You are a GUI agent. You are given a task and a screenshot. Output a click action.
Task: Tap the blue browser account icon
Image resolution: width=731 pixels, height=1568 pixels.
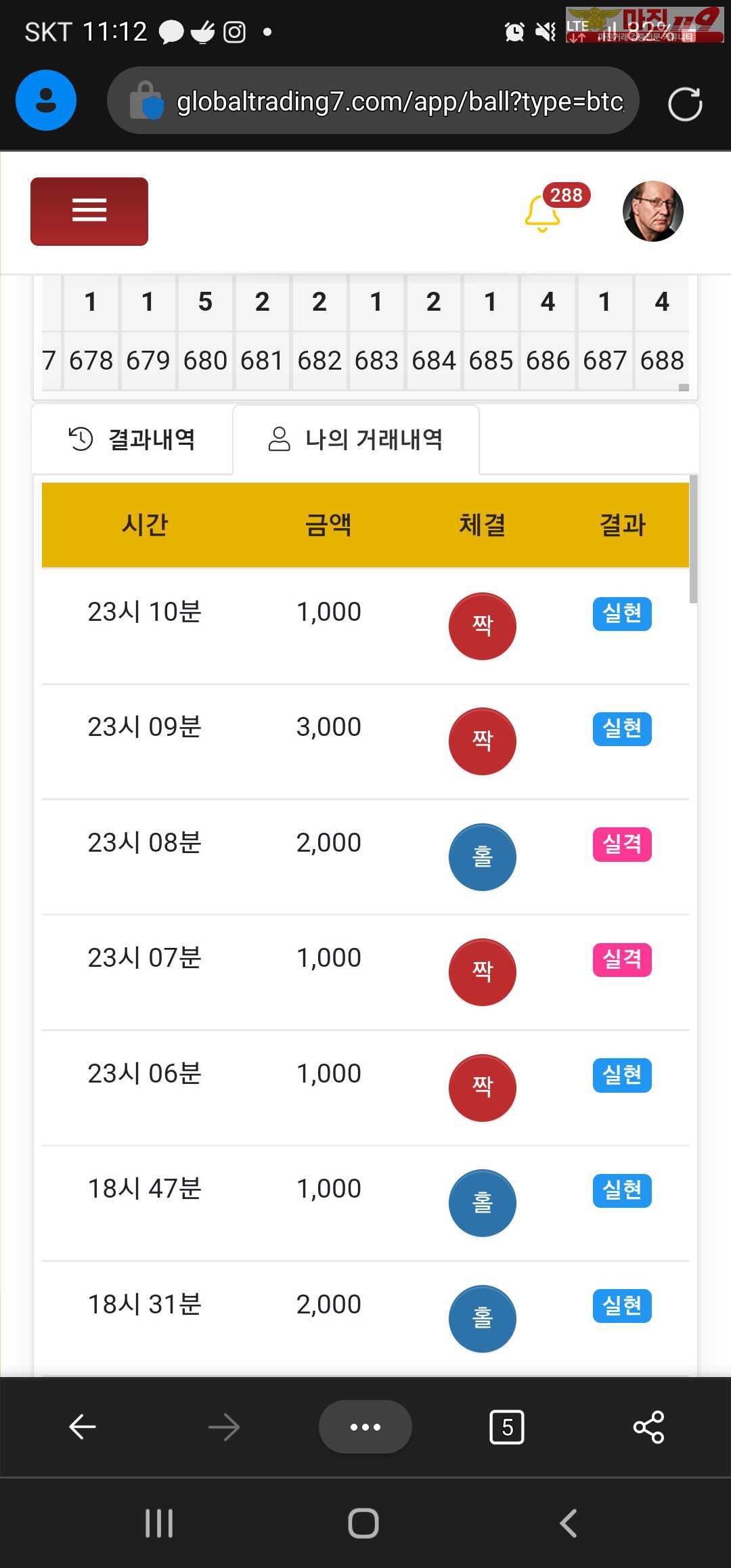[x=46, y=100]
